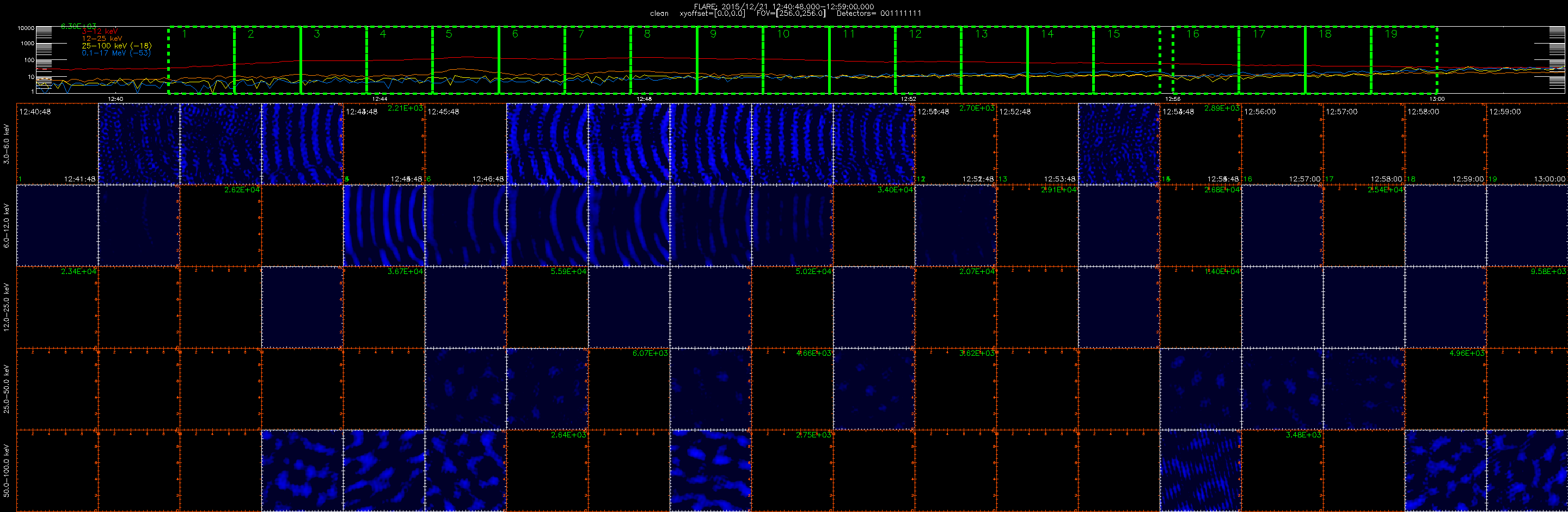1568x512 pixels.
Task: Click the 12:56:00 start time label
Action: pyautogui.click(x=1260, y=112)
